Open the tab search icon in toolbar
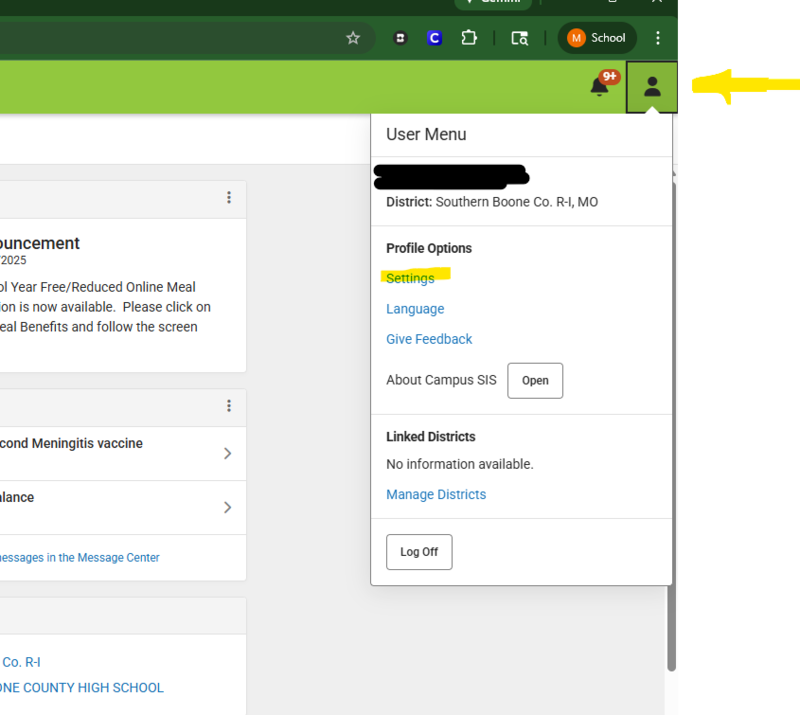The height and width of the screenshot is (715, 800). (519, 38)
